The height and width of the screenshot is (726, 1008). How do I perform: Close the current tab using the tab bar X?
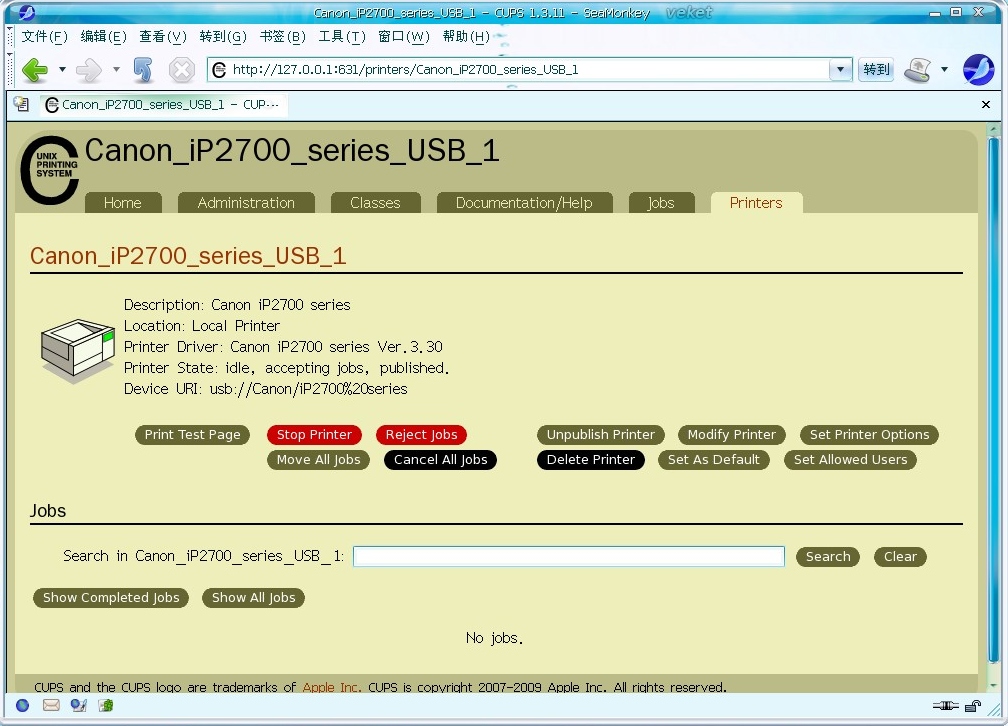pos(986,104)
